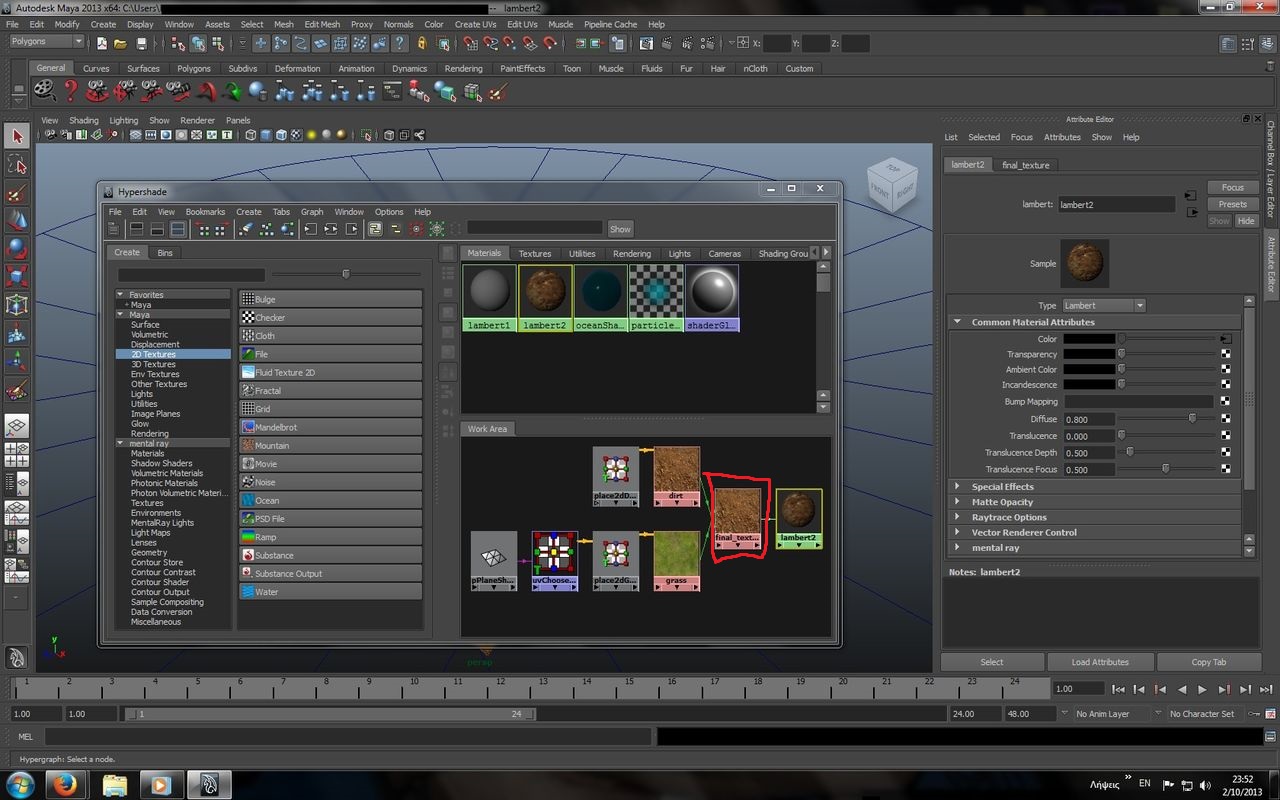
Task: Expand the Vector Renderer Control section
Action: tap(957, 532)
